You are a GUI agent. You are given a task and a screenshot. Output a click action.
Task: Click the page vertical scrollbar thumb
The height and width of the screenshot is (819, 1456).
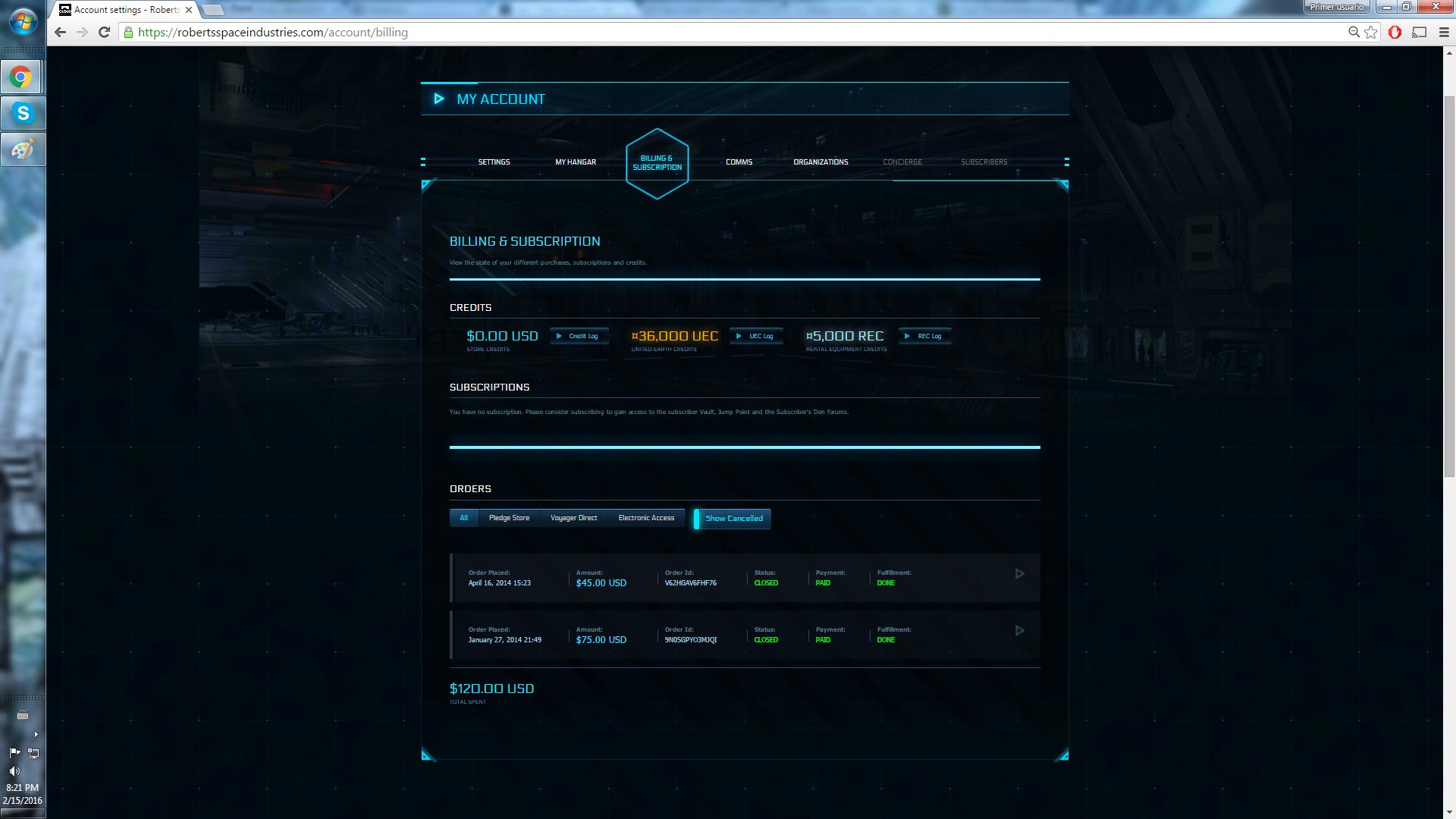(1449, 287)
